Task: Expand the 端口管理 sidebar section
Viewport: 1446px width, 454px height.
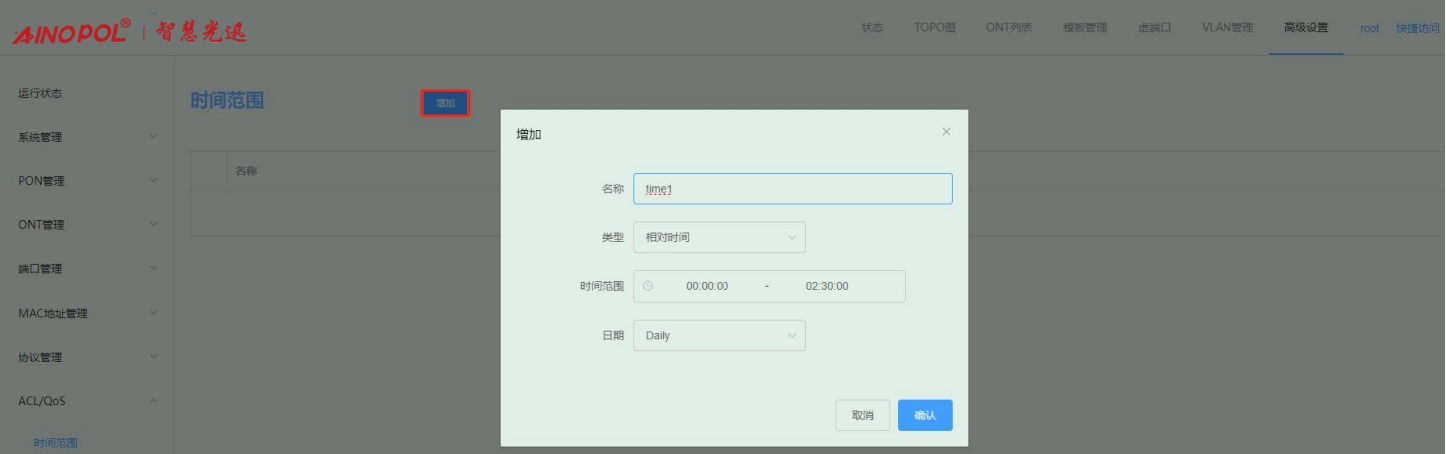Action: tap(86, 269)
